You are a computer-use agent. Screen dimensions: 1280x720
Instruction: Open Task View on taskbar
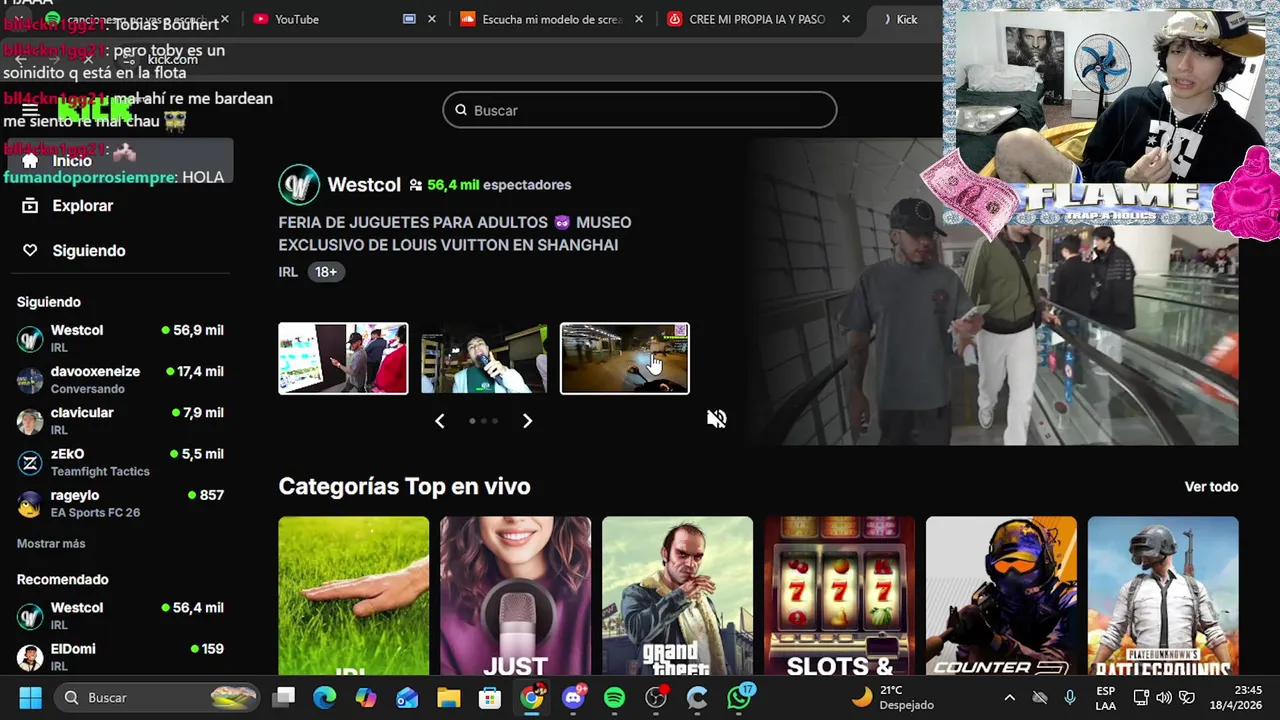tap(284, 697)
